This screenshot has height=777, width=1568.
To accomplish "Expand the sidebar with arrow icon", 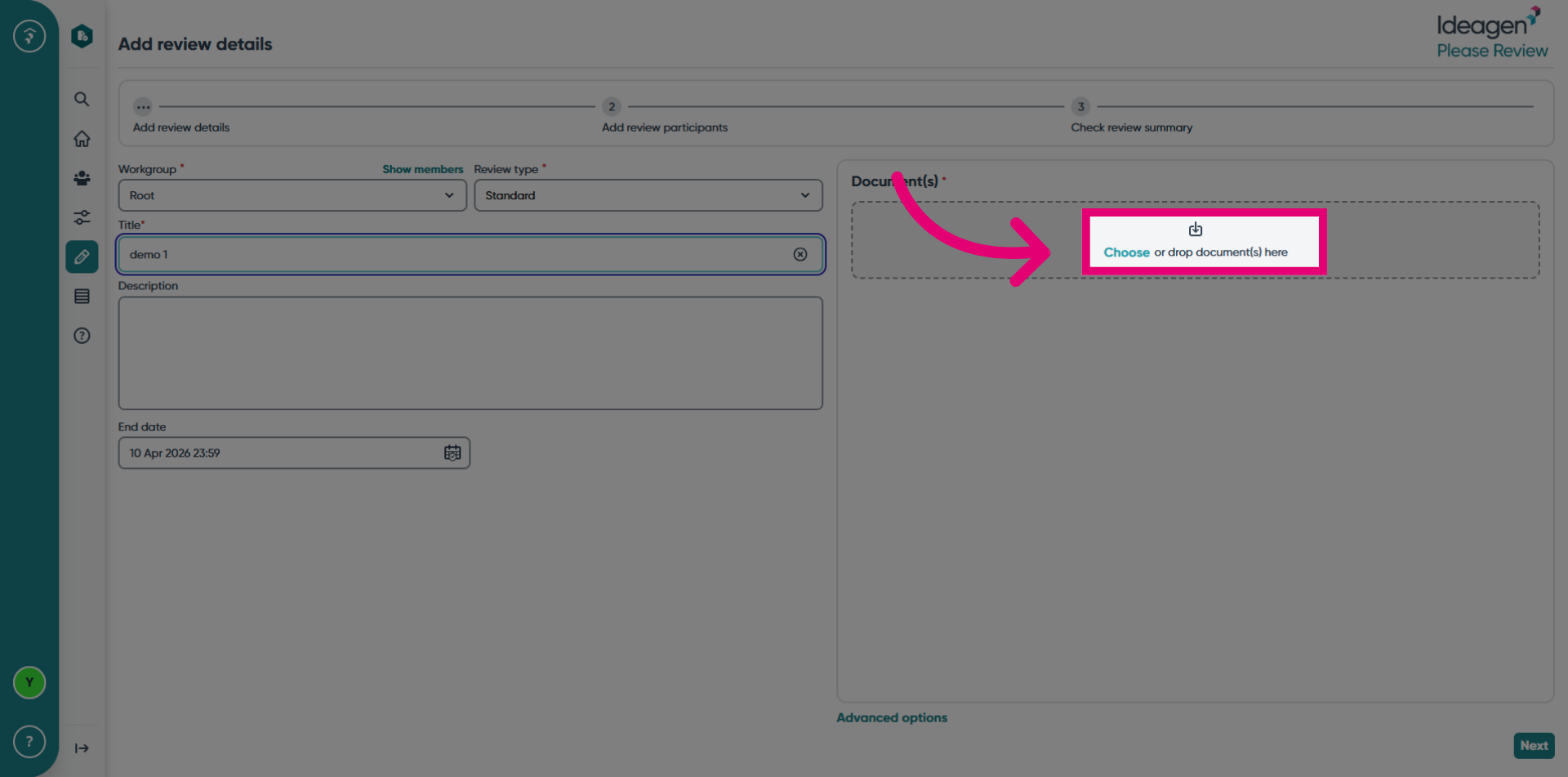I will point(82,748).
